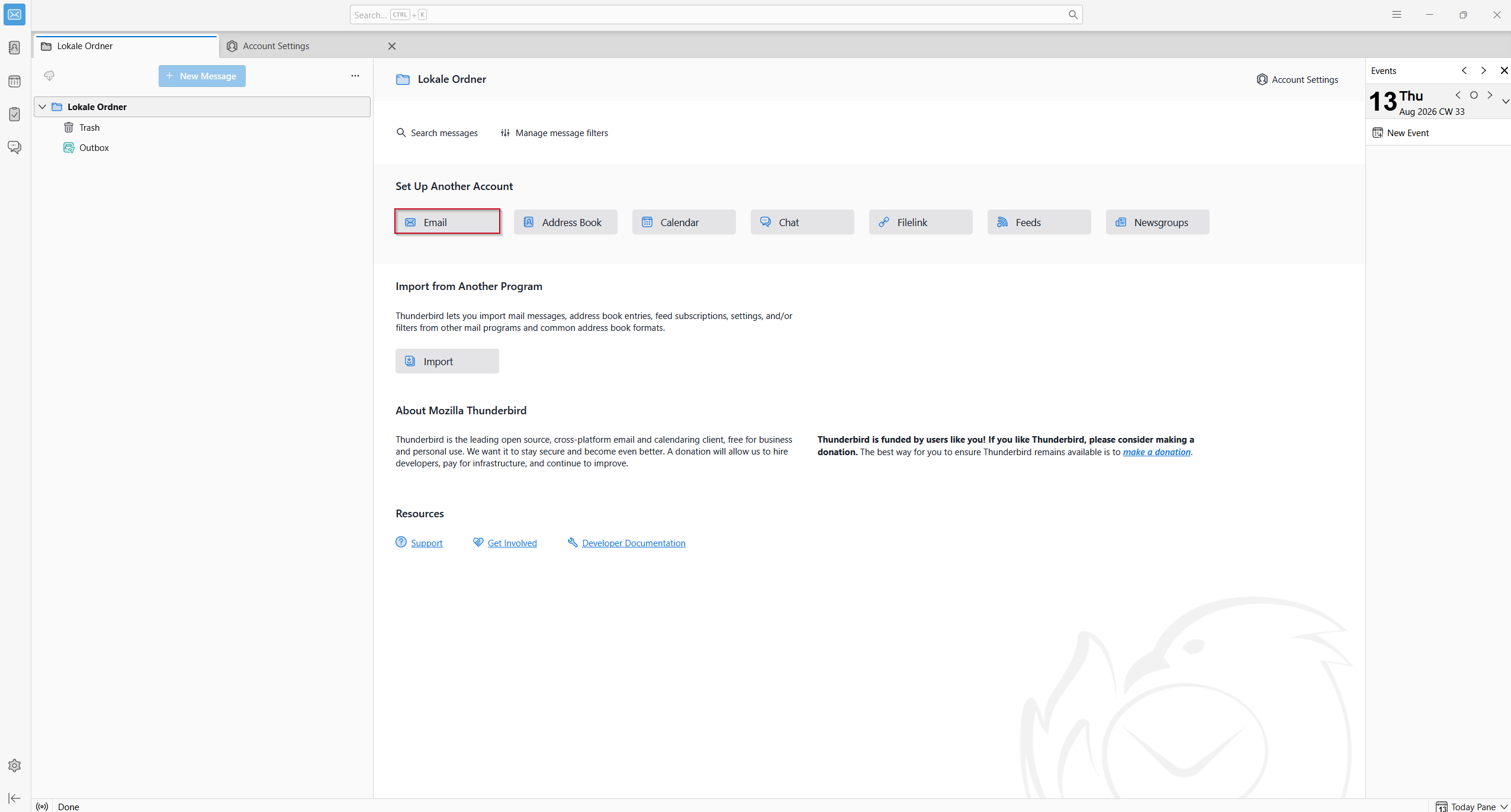Open the Chat space icon in sidebar
The image size is (1511, 812).
click(x=15, y=147)
